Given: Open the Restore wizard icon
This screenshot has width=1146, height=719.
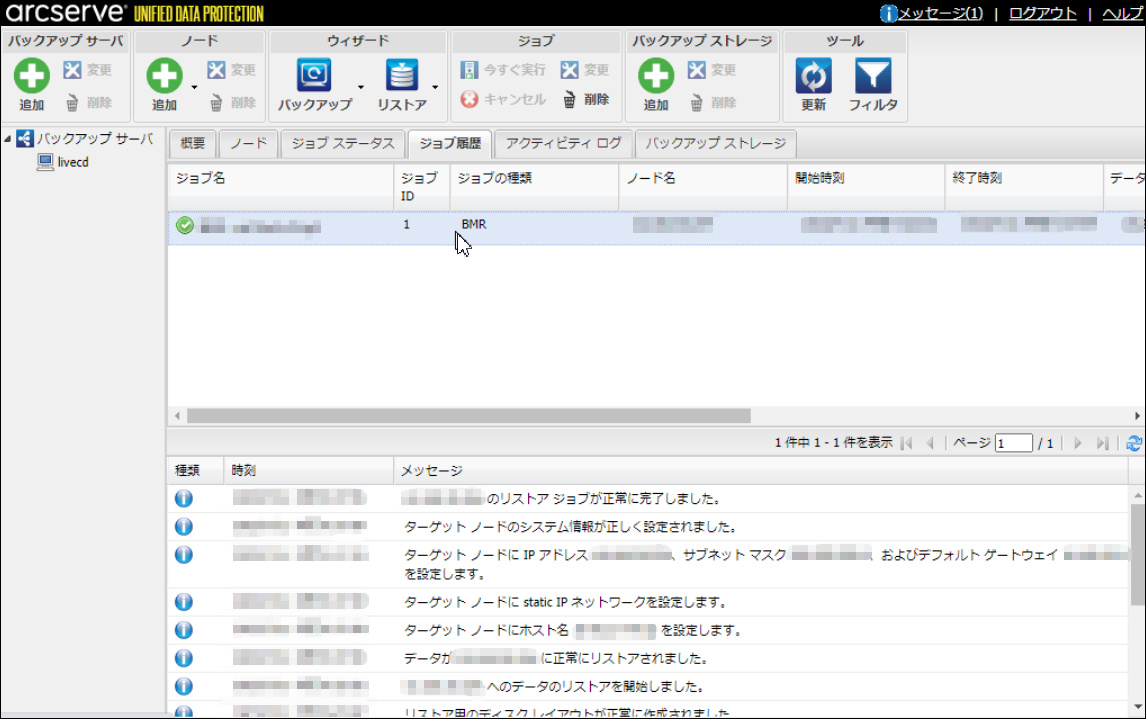Looking at the screenshot, I should [x=401, y=76].
